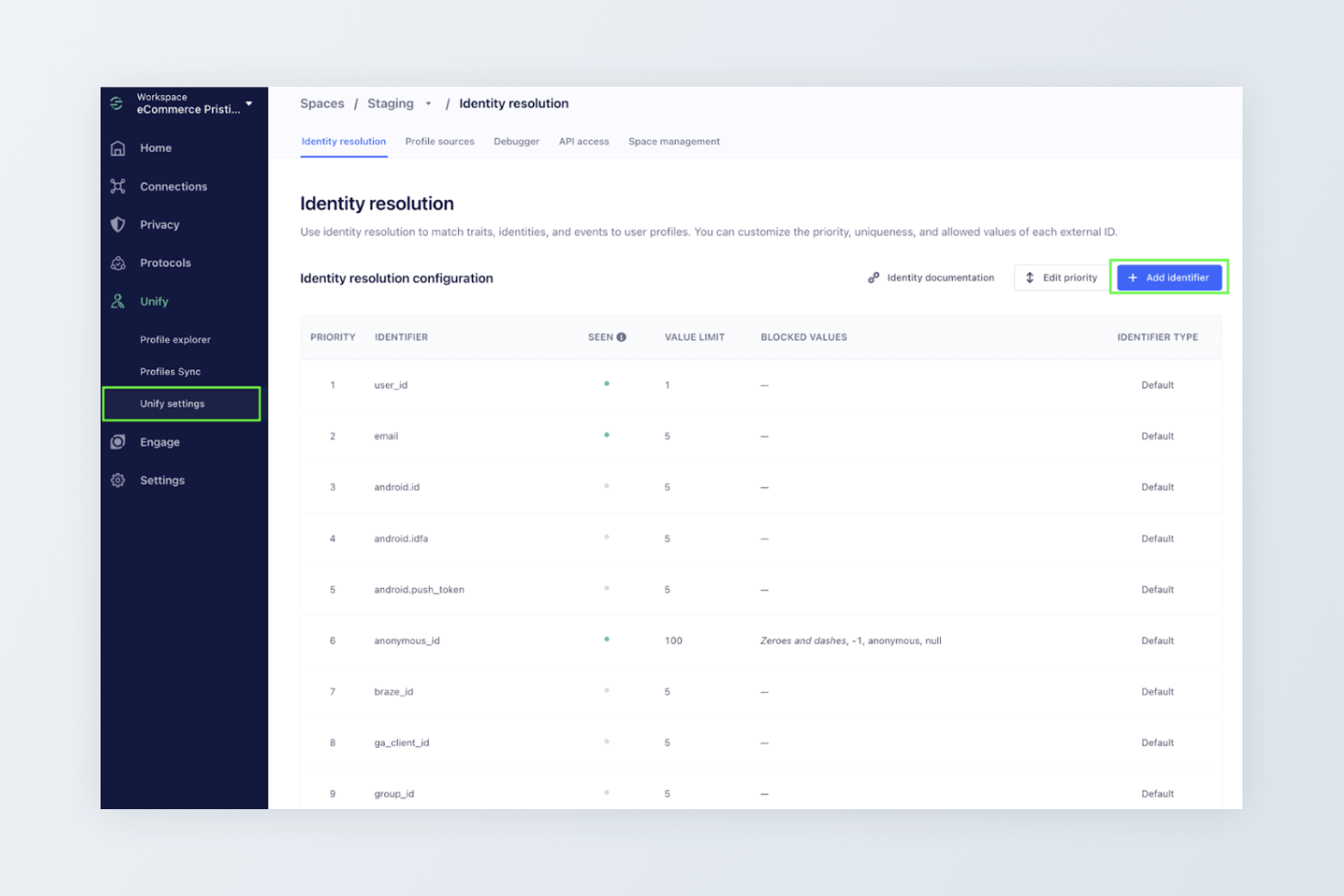Click the Settings gear icon
The width and height of the screenshot is (1344, 896).
[x=118, y=481]
